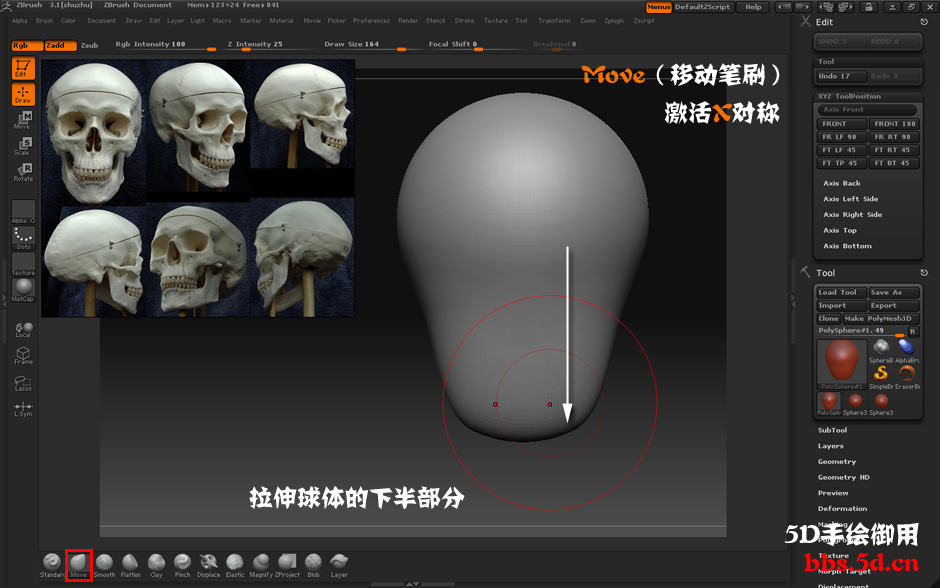
Task: Toggle the Rgb button
Action: [x=27, y=46]
